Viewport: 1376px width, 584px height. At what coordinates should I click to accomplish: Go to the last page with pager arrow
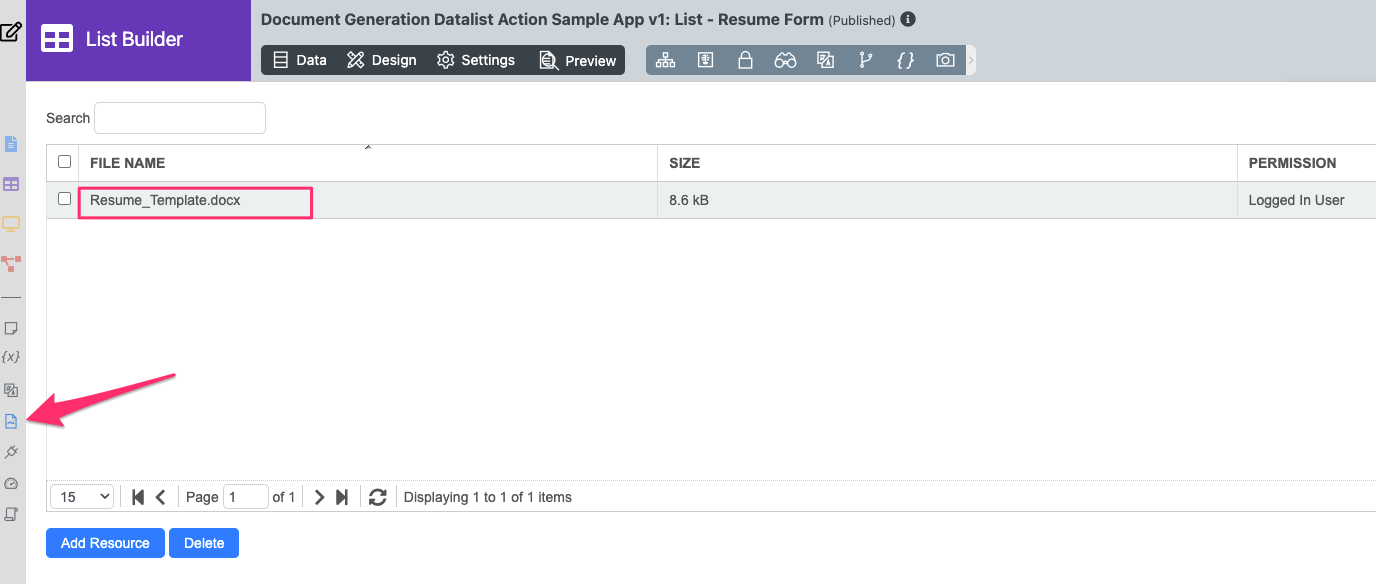click(x=342, y=497)
